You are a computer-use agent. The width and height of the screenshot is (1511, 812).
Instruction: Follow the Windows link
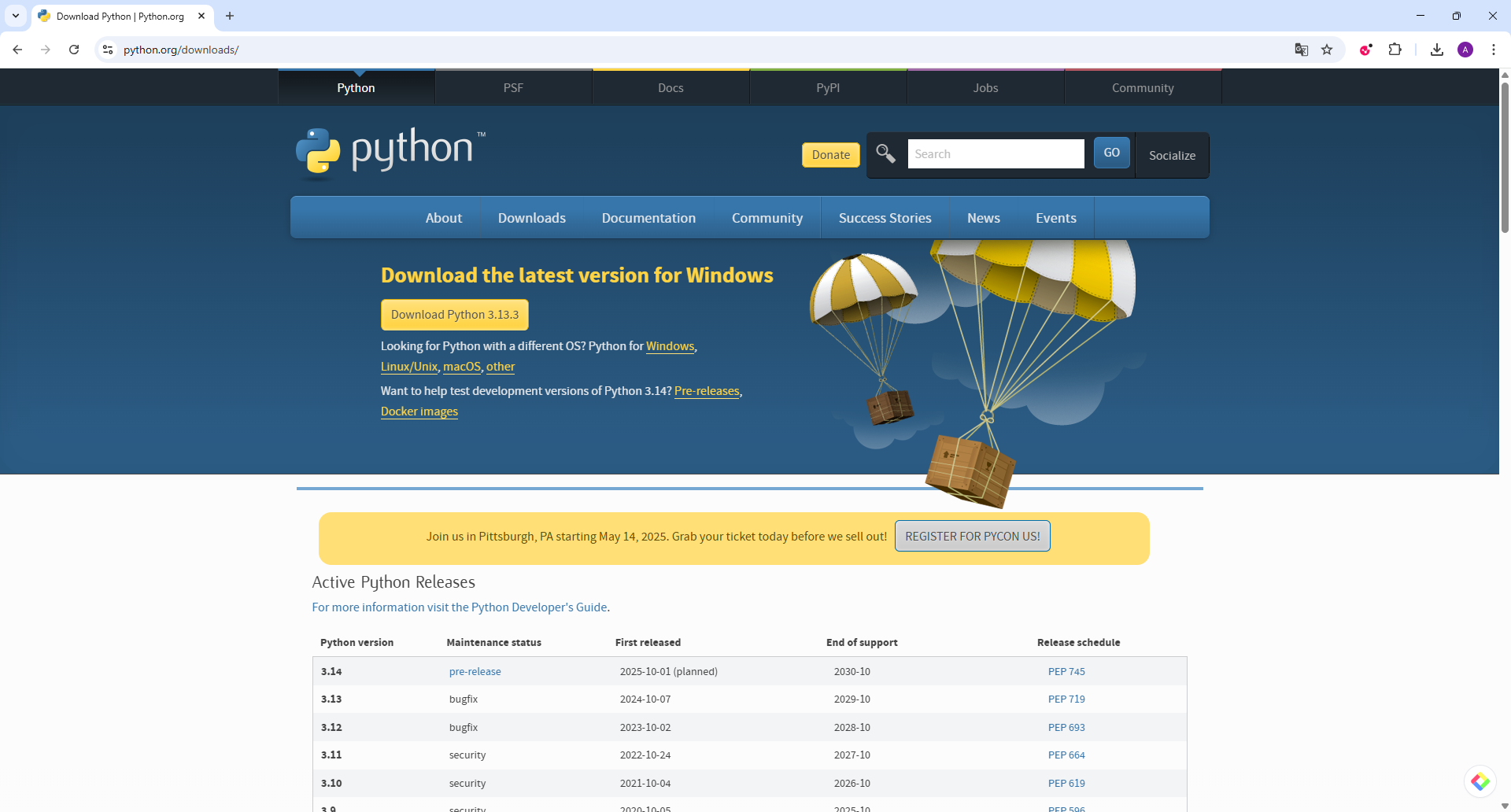pyautogui.click(x=671, y=346)
